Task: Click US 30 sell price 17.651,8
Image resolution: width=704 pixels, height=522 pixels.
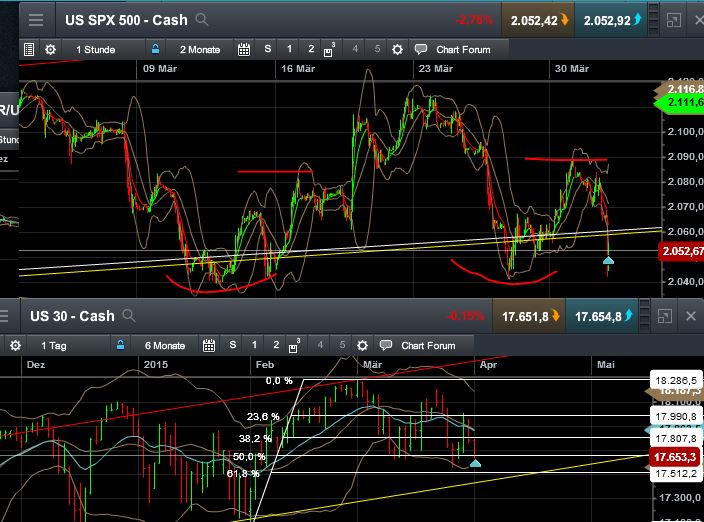Action: pyautogui.click(x=529, y=316)
